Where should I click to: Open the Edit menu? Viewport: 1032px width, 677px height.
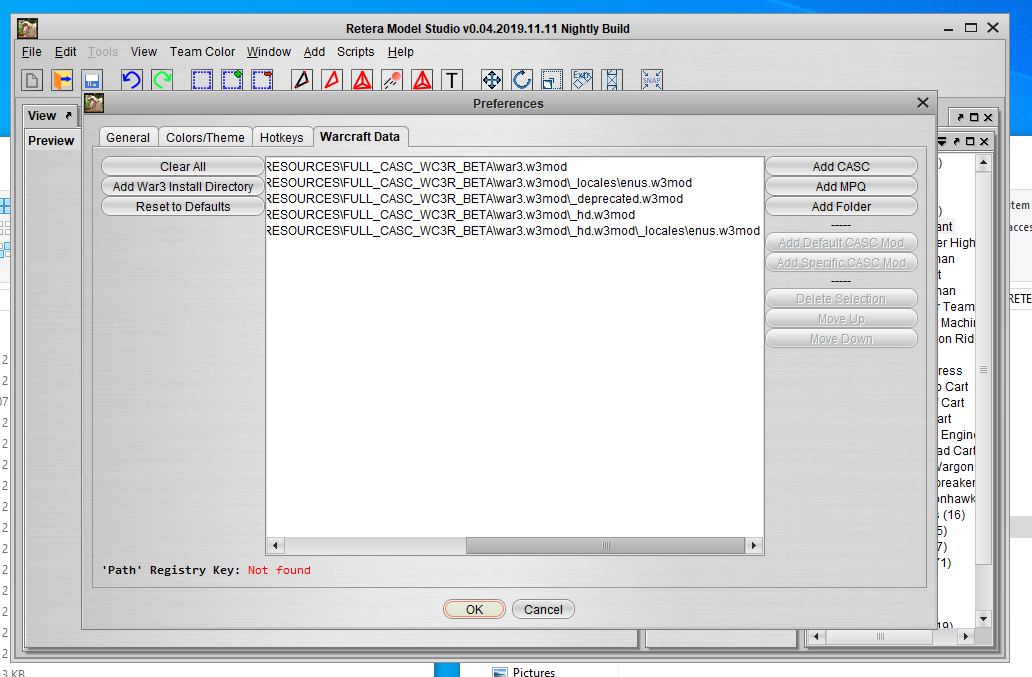65,52
